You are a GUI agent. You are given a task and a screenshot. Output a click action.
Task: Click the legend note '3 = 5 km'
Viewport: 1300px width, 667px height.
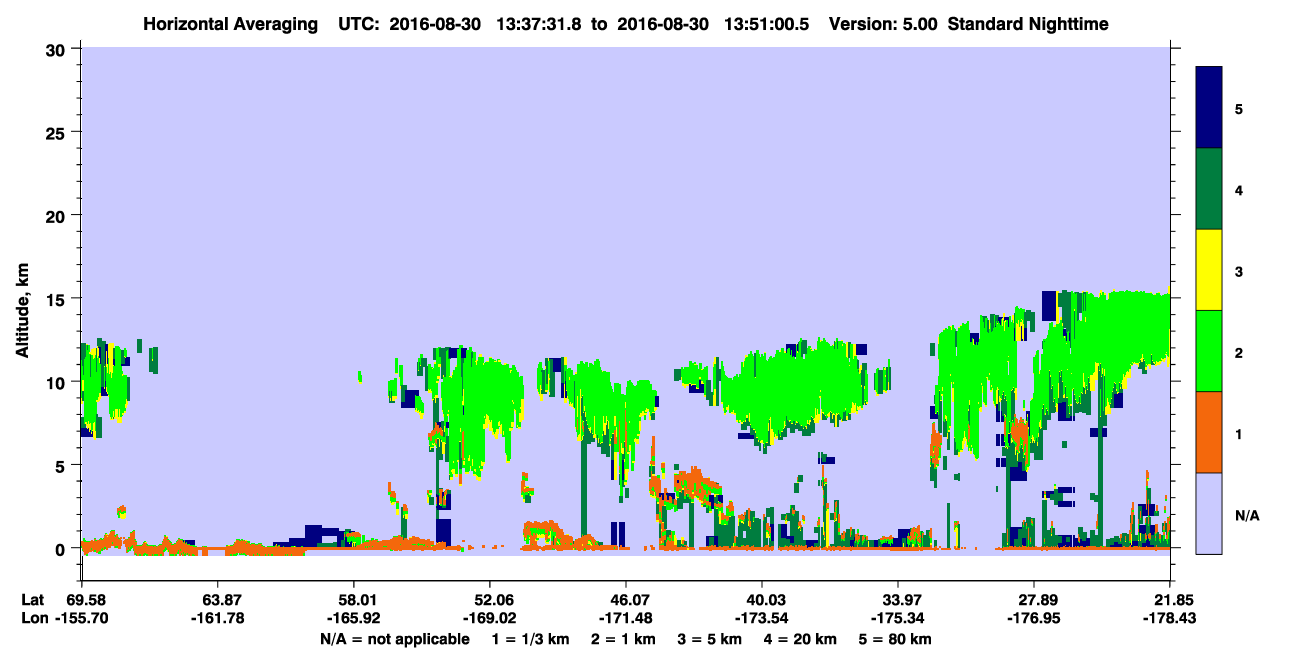click(x=709, y=639)
